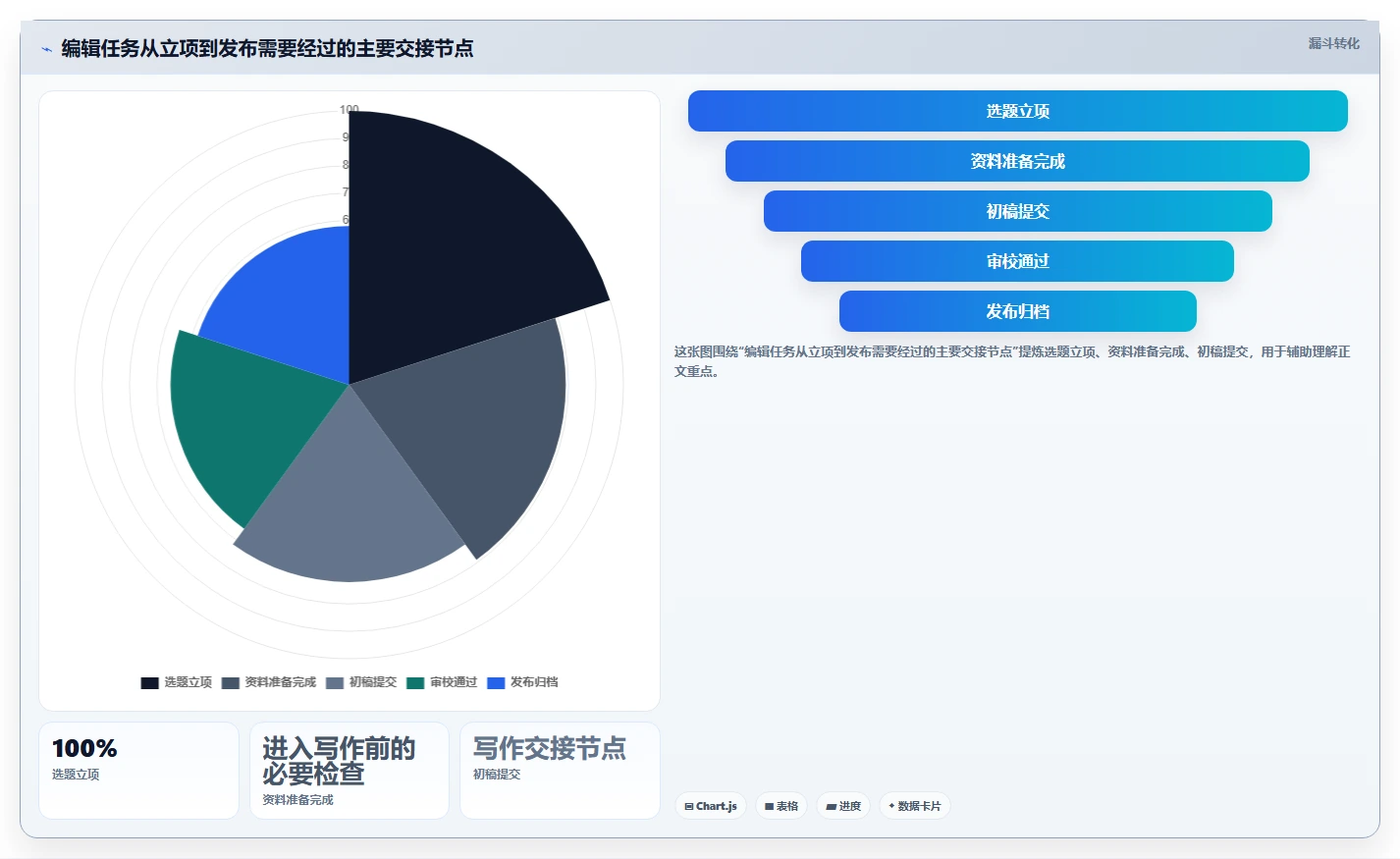Screen dimensions: 1400x859
Task: Select the 发布归档 funnel bar
Action: click(x=1017, y=311)
